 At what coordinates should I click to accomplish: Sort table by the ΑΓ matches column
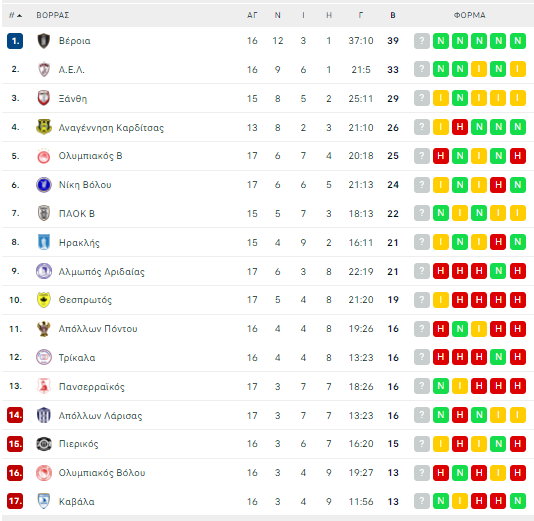pos(252,15)
